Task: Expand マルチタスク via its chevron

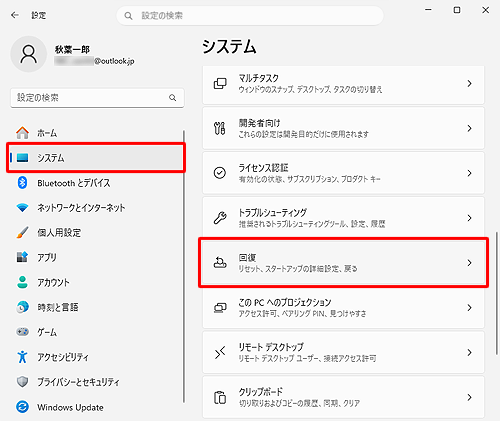Action: (x=469, y=83)
